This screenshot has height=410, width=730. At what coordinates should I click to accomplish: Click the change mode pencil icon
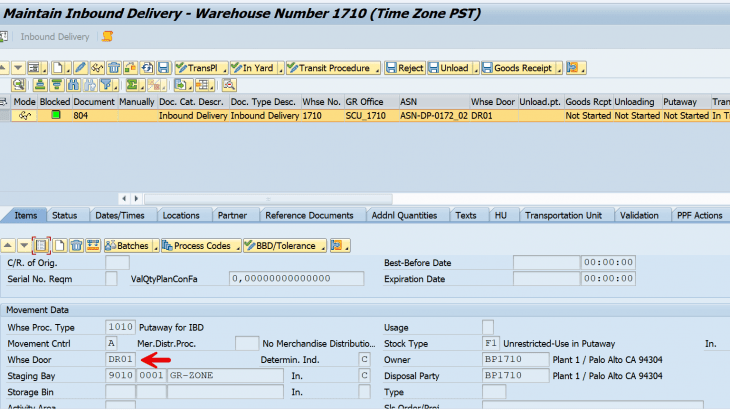pyautogui.click(x=80, y=68)
